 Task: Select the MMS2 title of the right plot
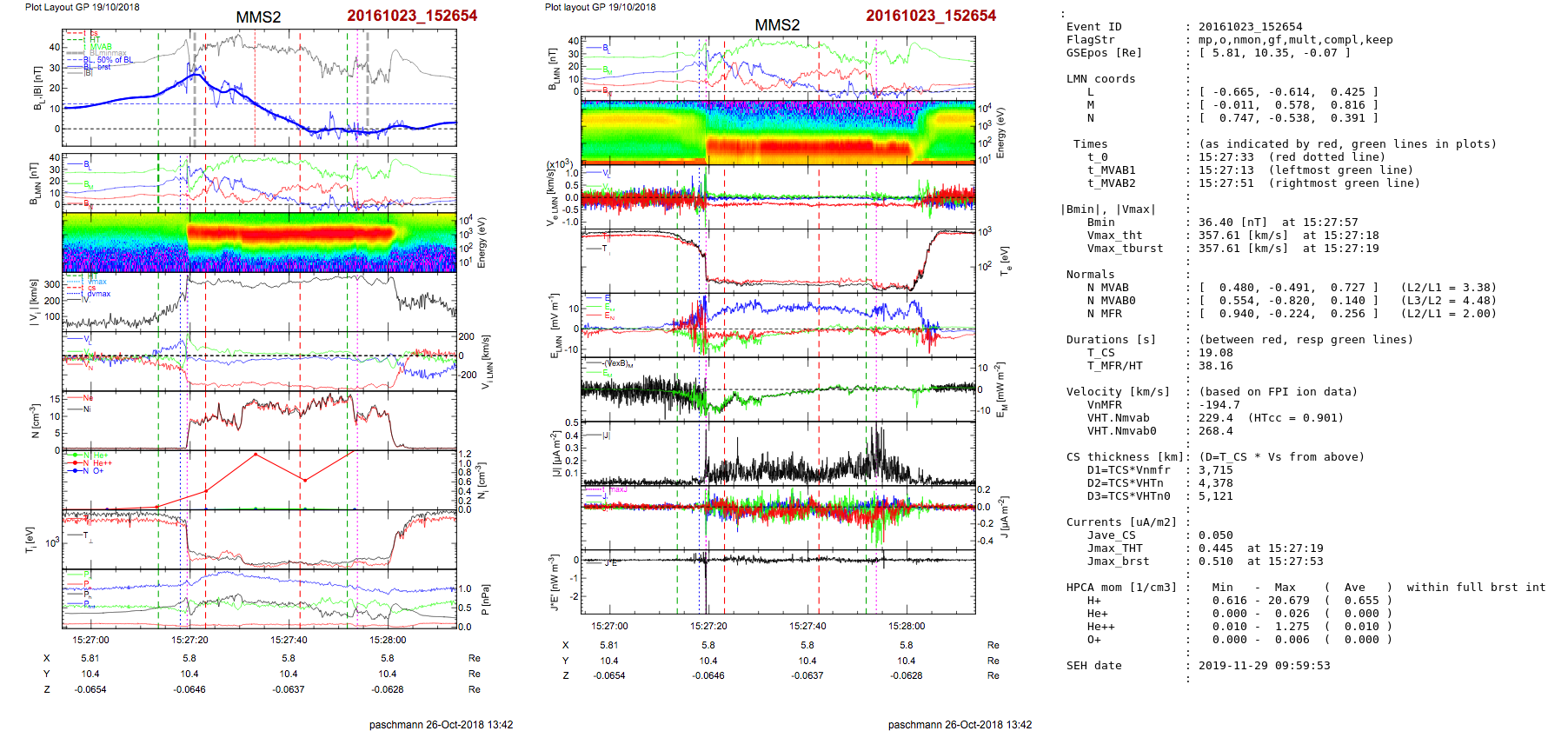[x=777, y=25]
